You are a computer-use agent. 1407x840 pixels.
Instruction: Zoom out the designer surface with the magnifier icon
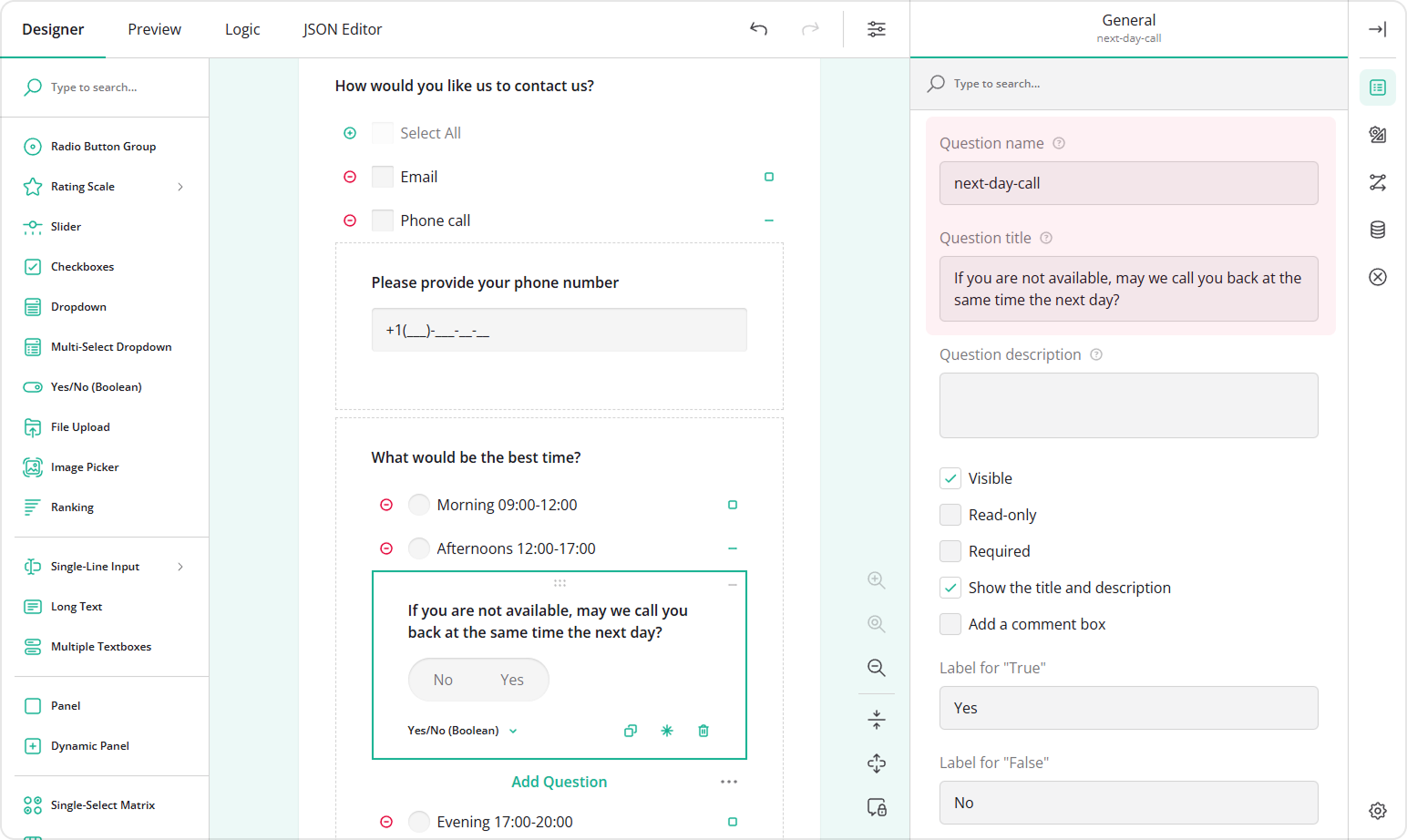pos(876,668)
